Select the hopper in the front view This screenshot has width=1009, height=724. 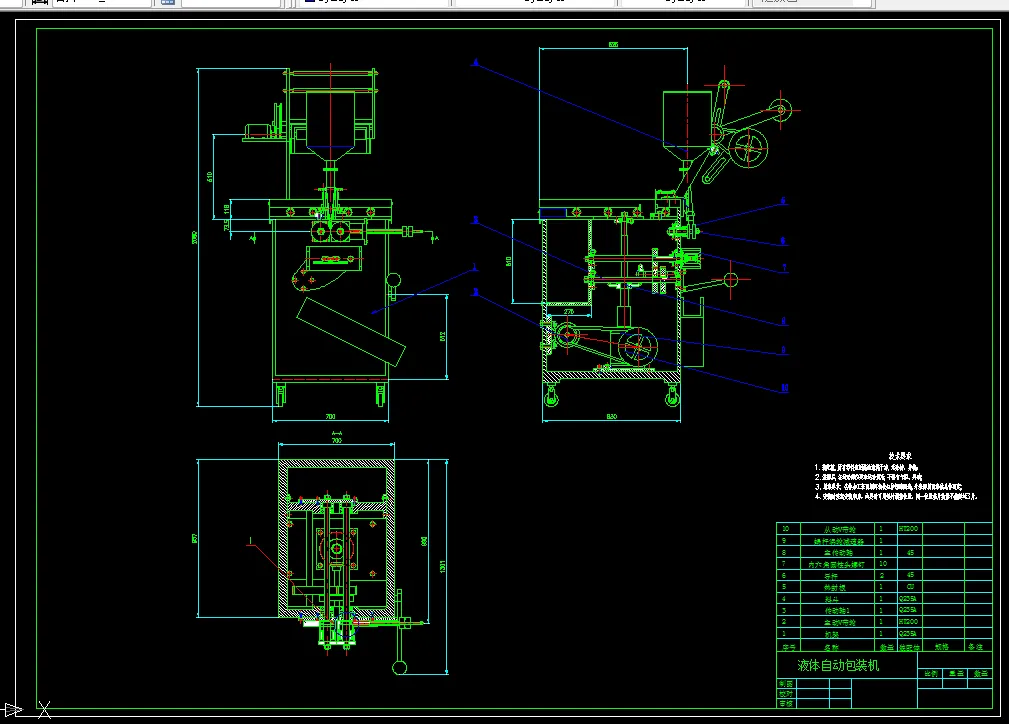pyautogui.click(x=331, y=125)
